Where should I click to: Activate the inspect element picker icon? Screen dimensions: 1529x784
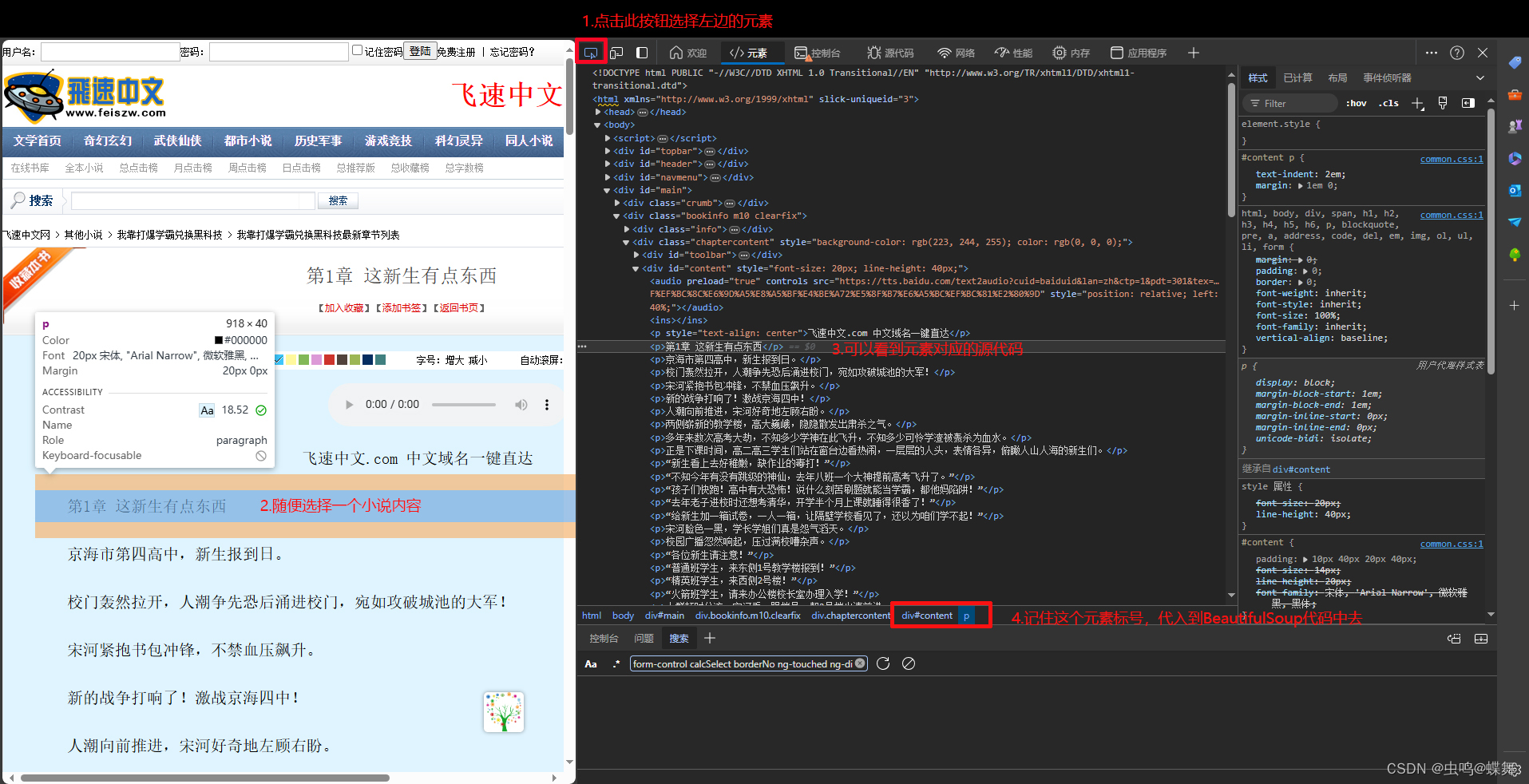[591, 53]
